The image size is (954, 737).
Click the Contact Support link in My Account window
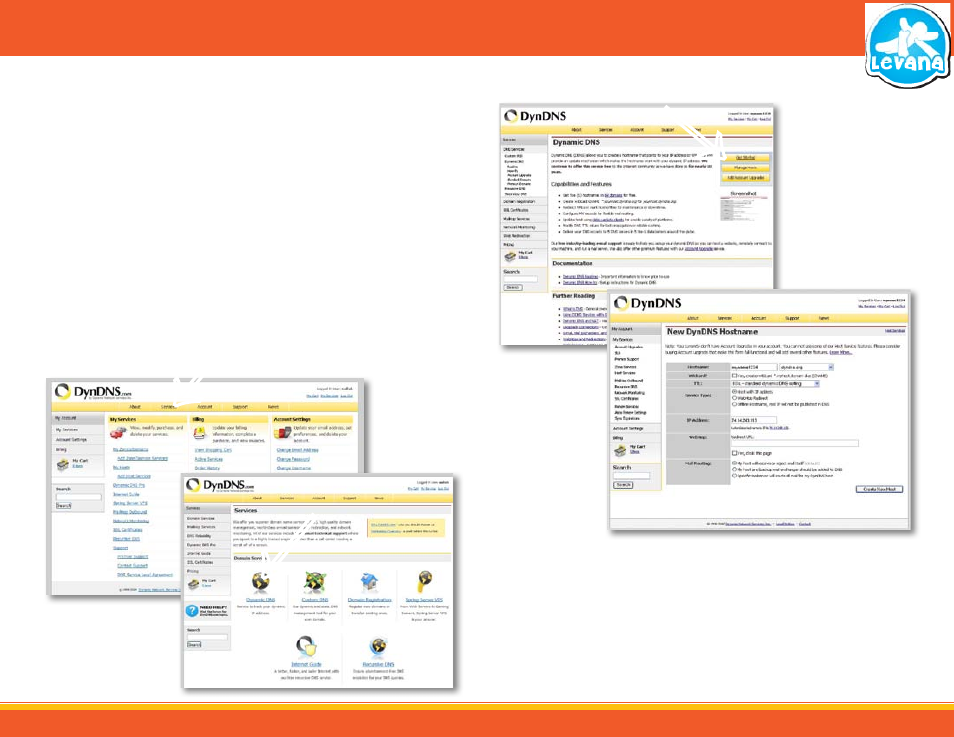[133, 565]
